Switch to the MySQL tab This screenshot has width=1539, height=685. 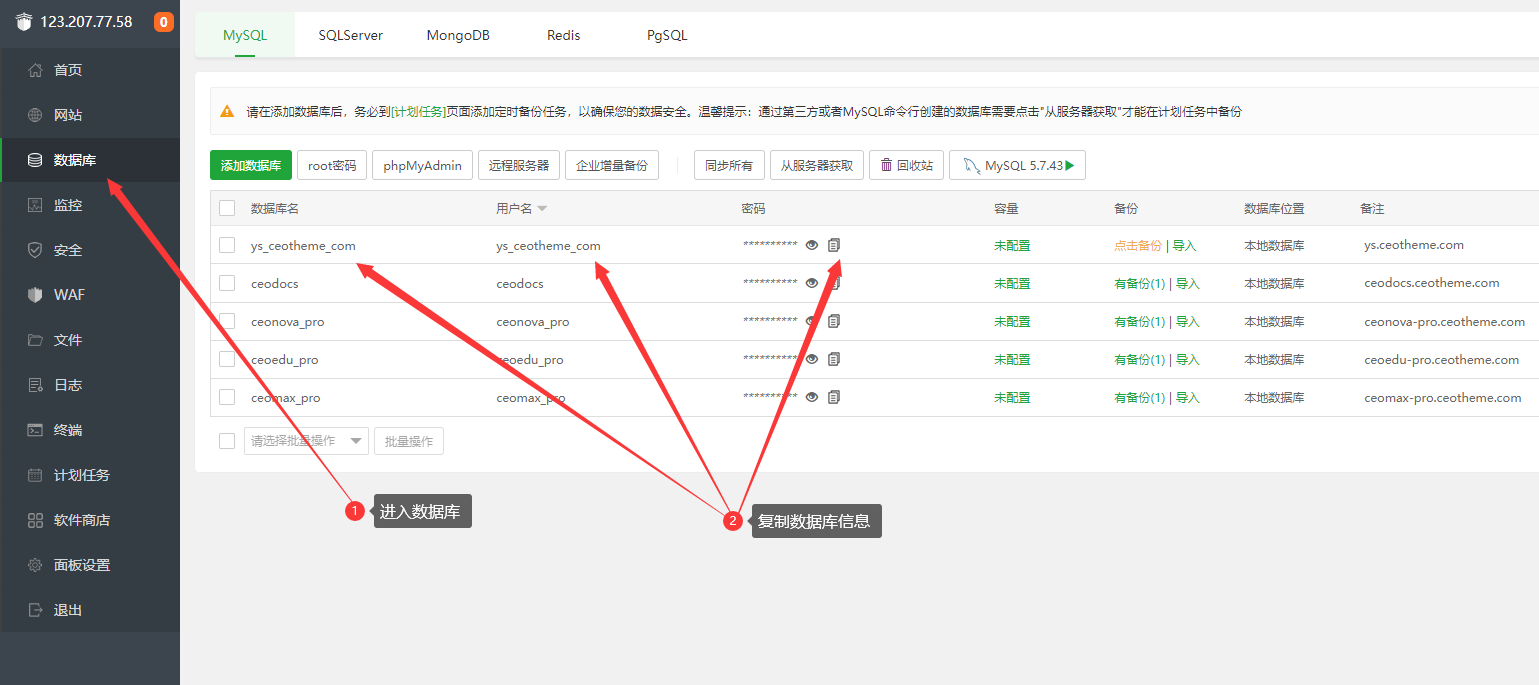click(245, 35)
